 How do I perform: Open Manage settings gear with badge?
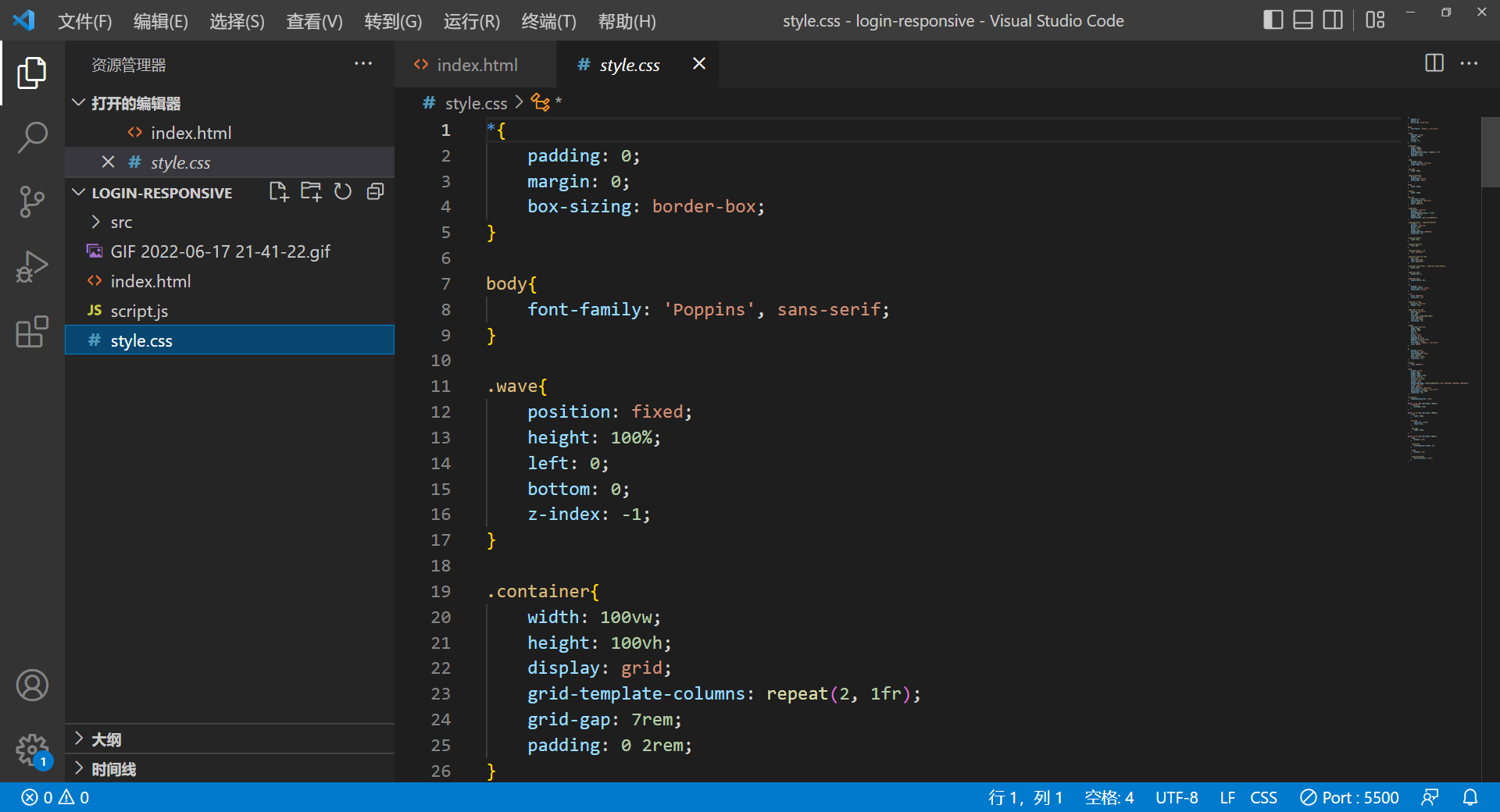(x=32, y=750)
